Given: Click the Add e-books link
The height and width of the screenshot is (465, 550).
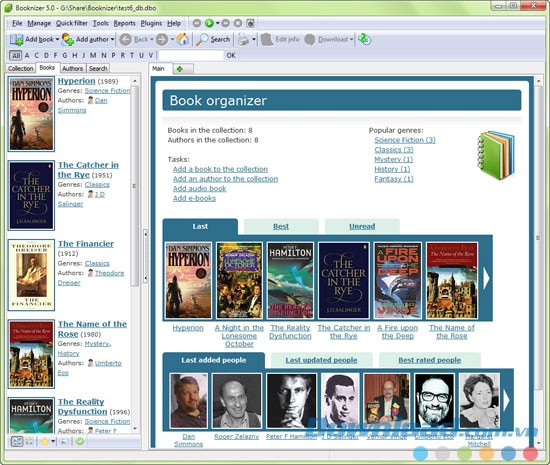Looking at the screenshot, I should [x=194, y=198].
